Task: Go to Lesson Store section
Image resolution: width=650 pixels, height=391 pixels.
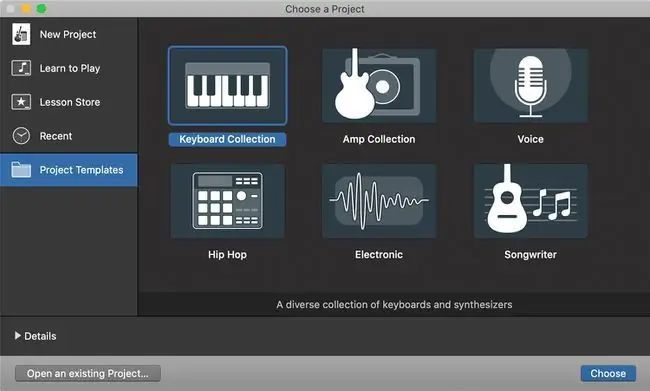Action: pyautogui.click(x=69, y=102)
